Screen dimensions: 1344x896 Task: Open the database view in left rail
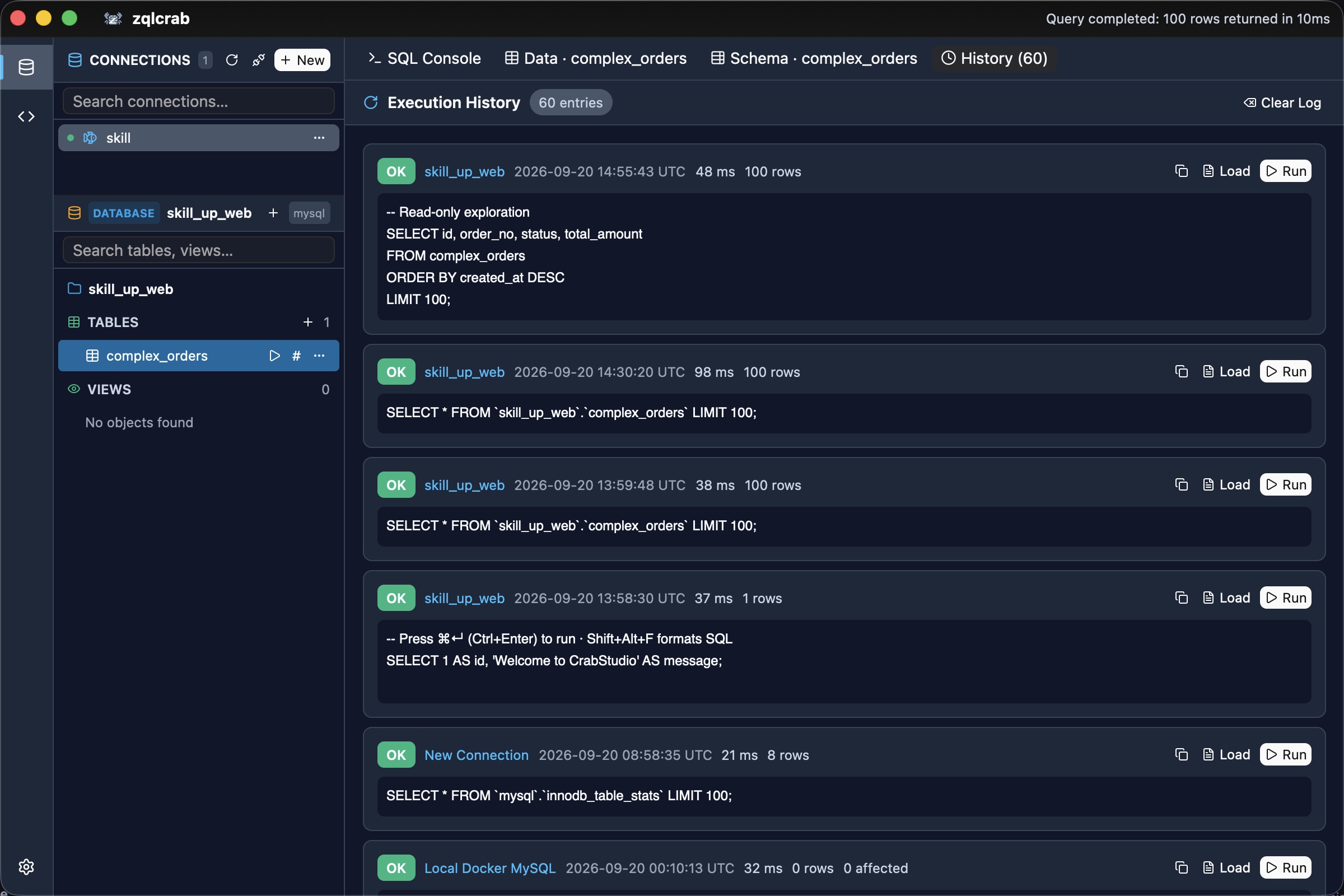tap(26, 67)
